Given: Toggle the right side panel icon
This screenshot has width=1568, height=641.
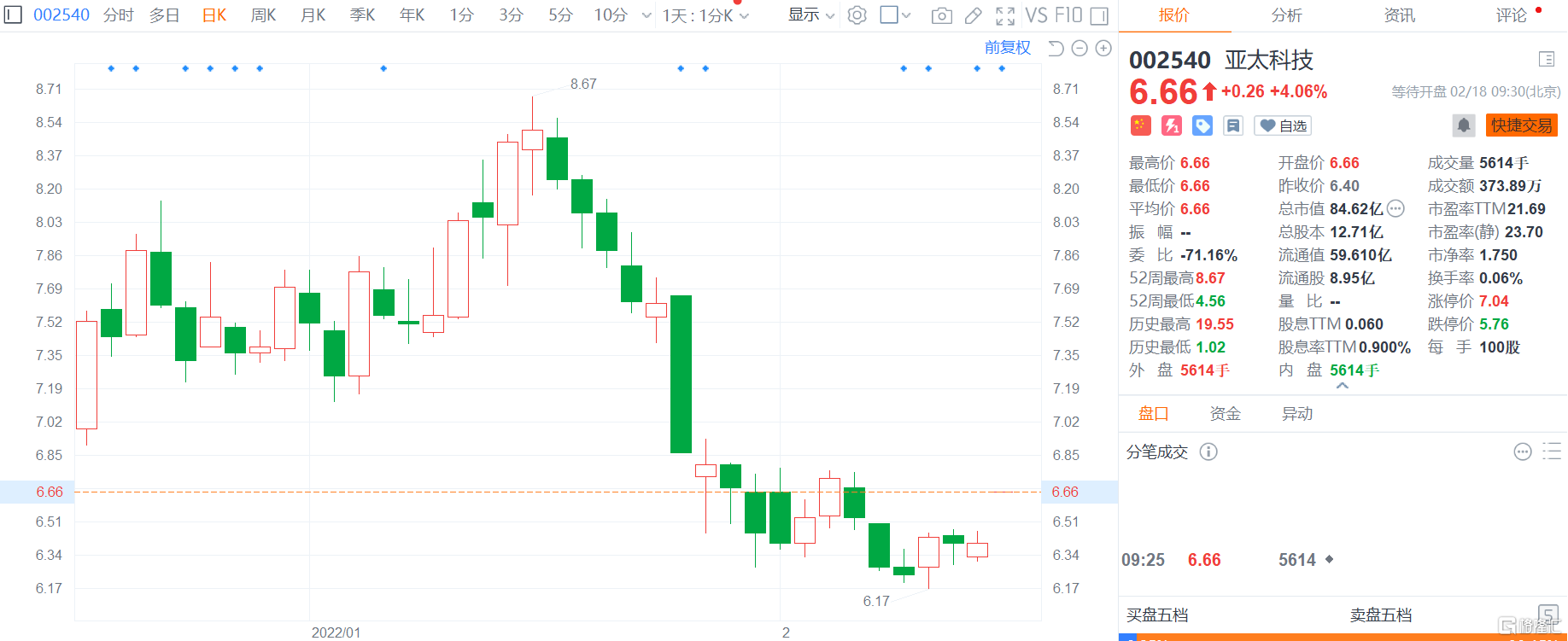Looking at the screenshot, I should click(1100, 15).
